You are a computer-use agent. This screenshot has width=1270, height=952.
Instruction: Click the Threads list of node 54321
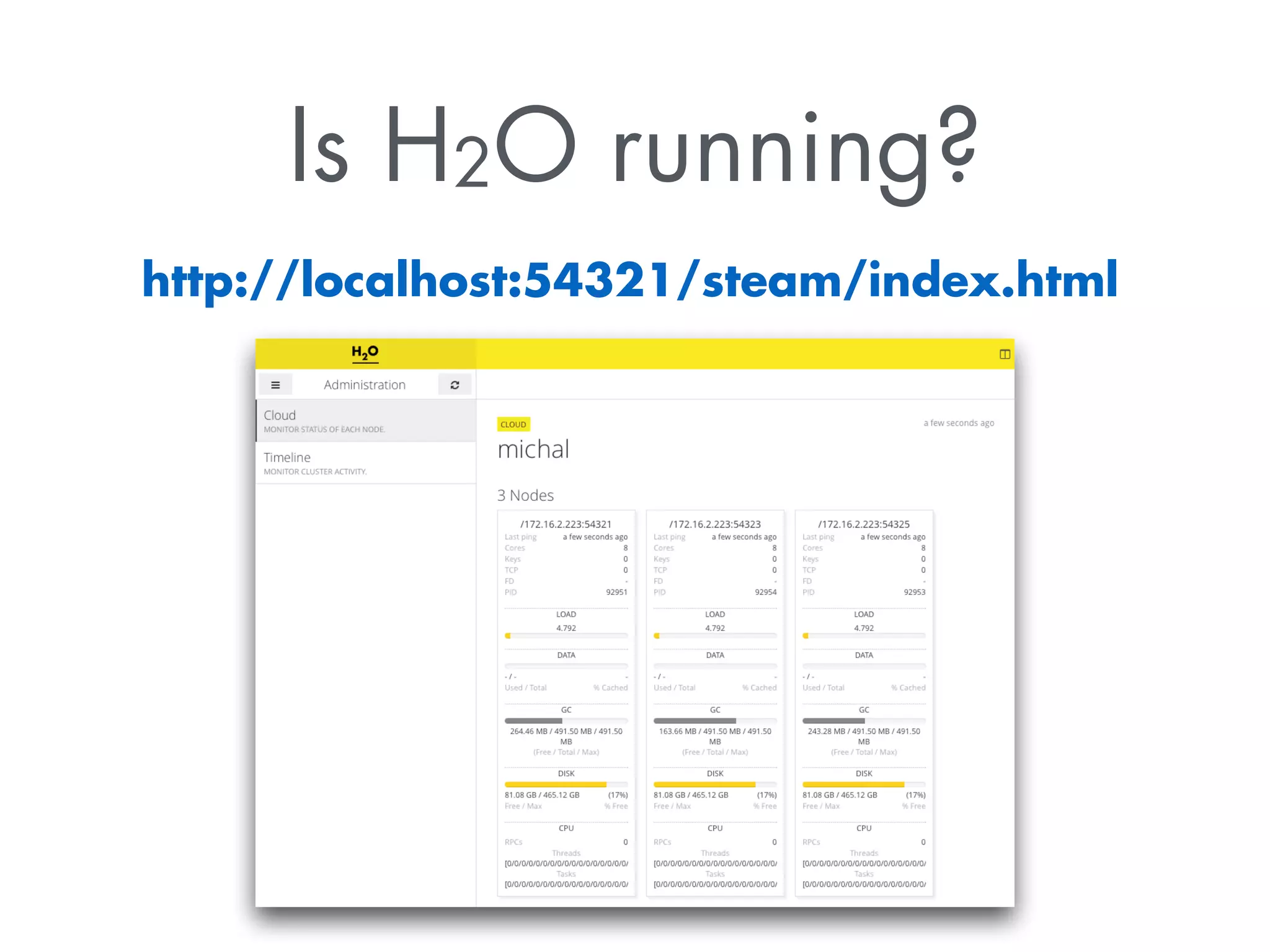(566, 863)
